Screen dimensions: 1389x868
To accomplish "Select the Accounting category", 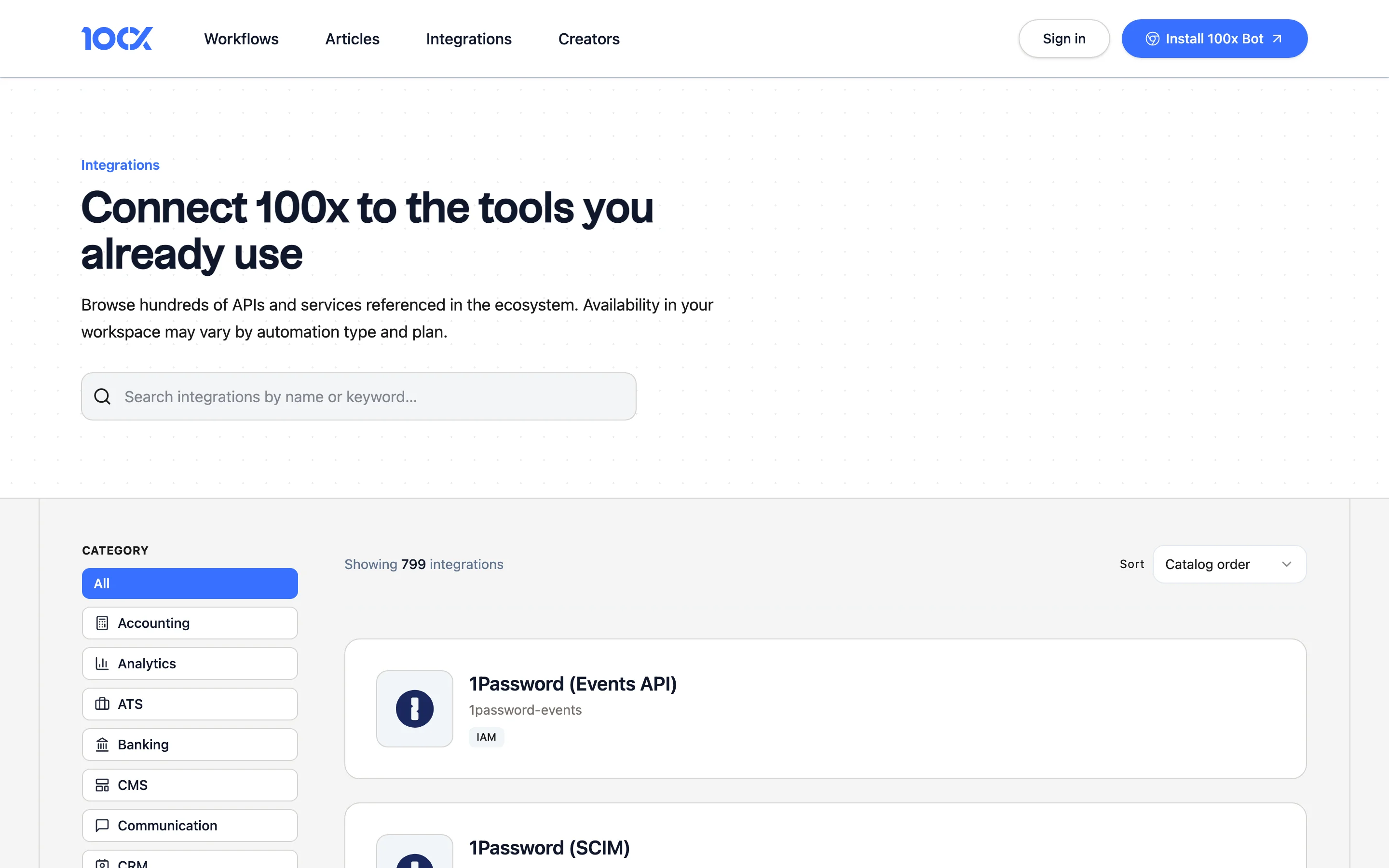I will pyautogui.click(x=190, y=623).
